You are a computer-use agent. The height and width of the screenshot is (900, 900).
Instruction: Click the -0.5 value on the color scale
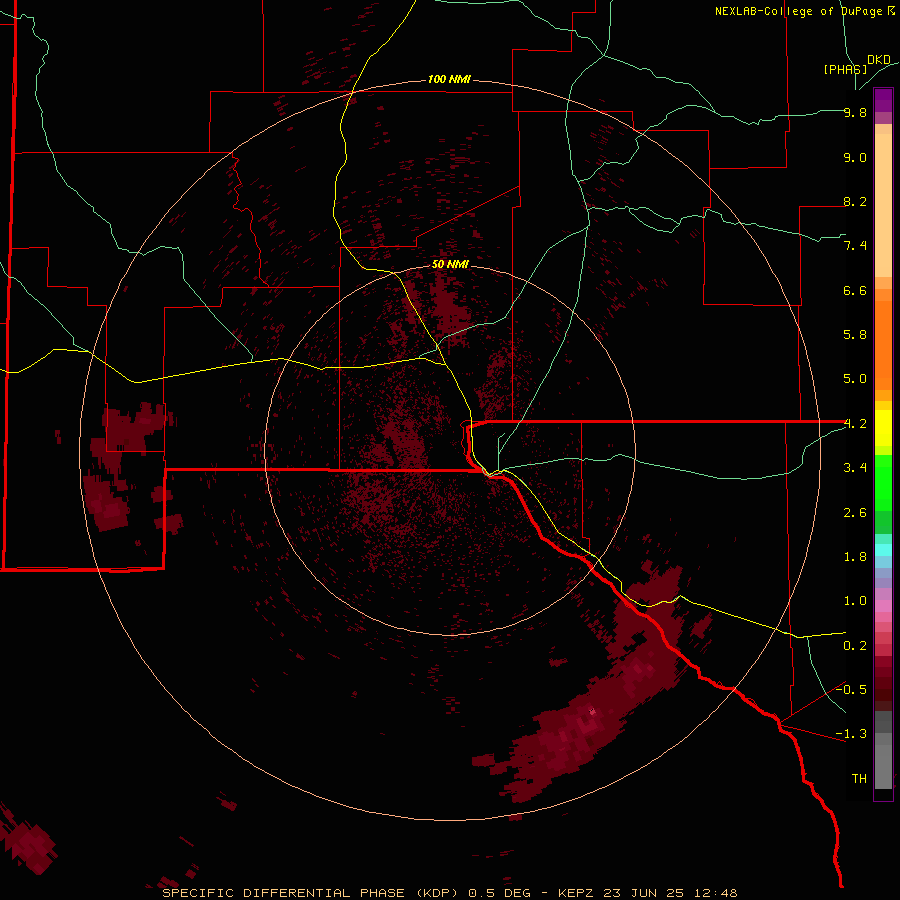click(x=851, y=690)
